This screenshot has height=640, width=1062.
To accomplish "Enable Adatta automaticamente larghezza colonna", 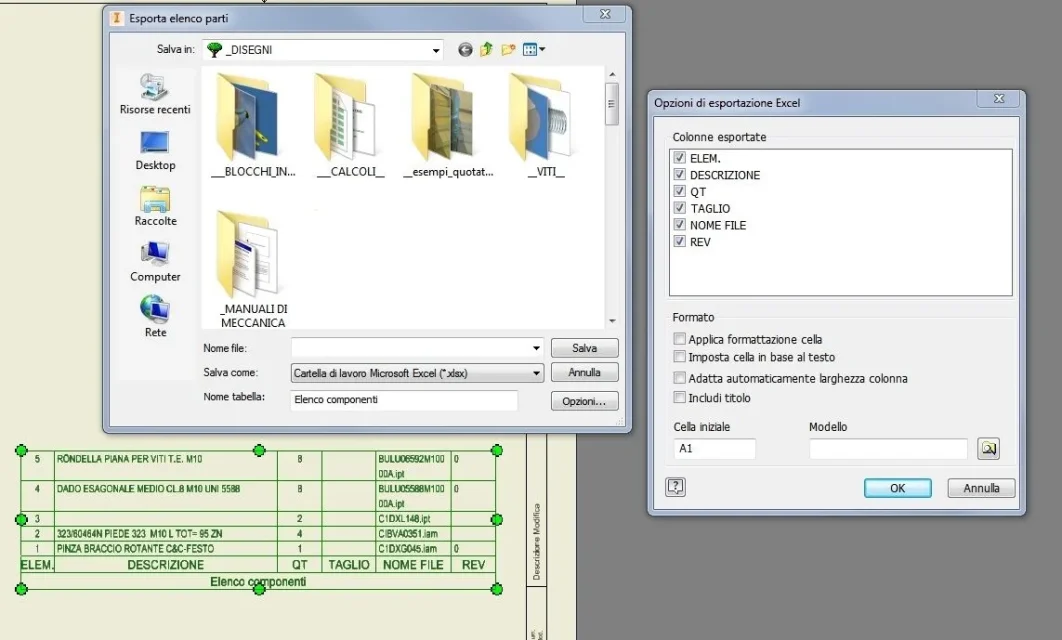I will [679, 378].
